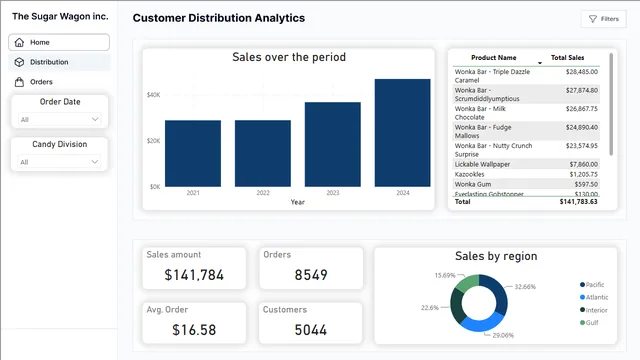The image size is (640, 360).
Task: Go to the Distribution page
Action: coord(59,62)
